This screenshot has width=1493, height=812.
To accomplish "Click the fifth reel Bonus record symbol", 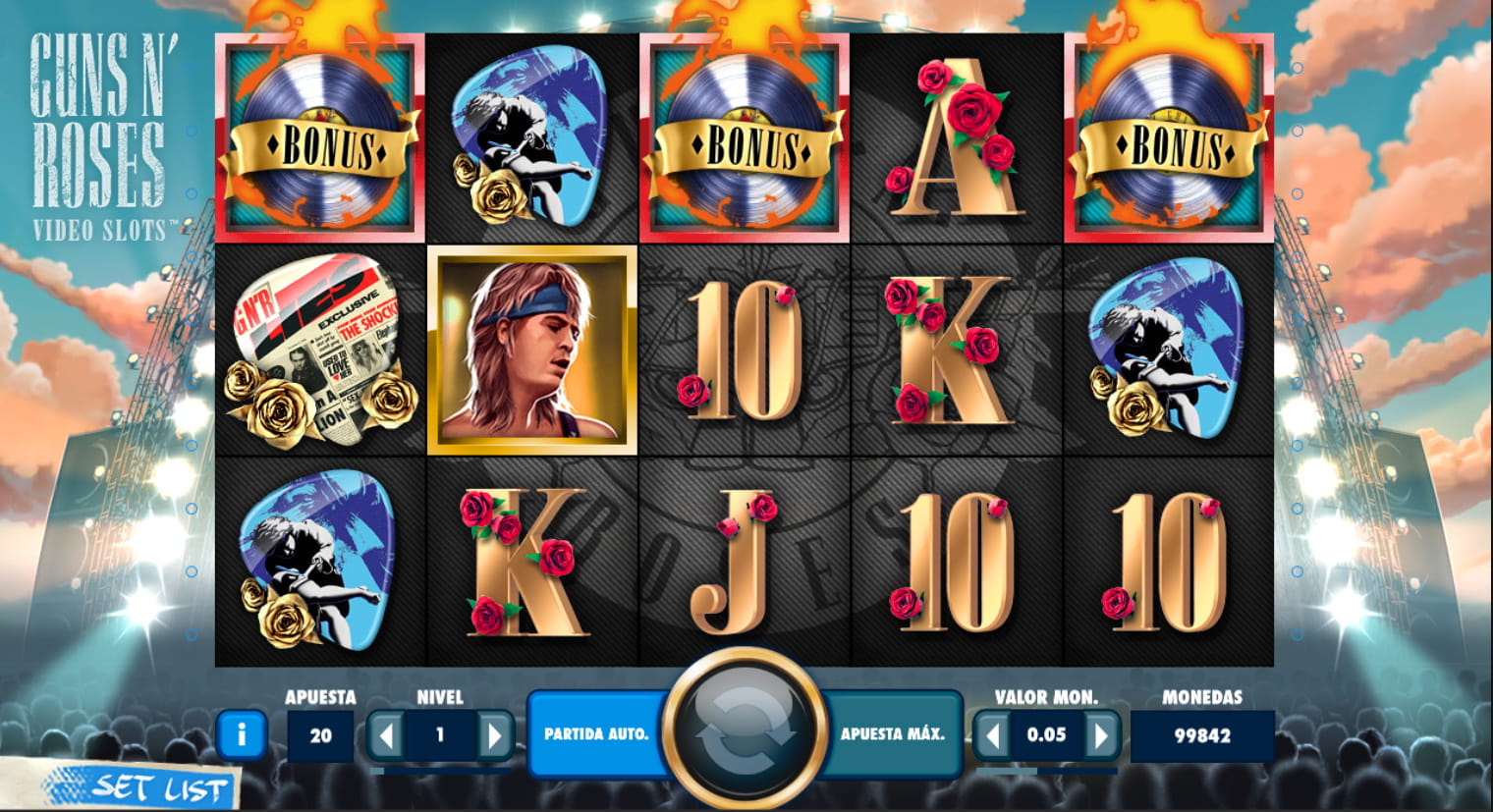I will (1169, 137).
